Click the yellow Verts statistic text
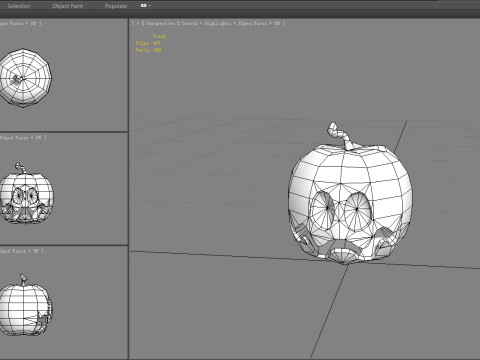Screen dimensions: 480x360 [x=148, y=50]
